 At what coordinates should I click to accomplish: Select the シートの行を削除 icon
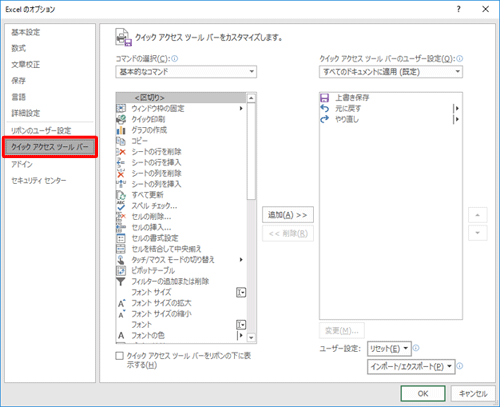[x=121, y=152]
